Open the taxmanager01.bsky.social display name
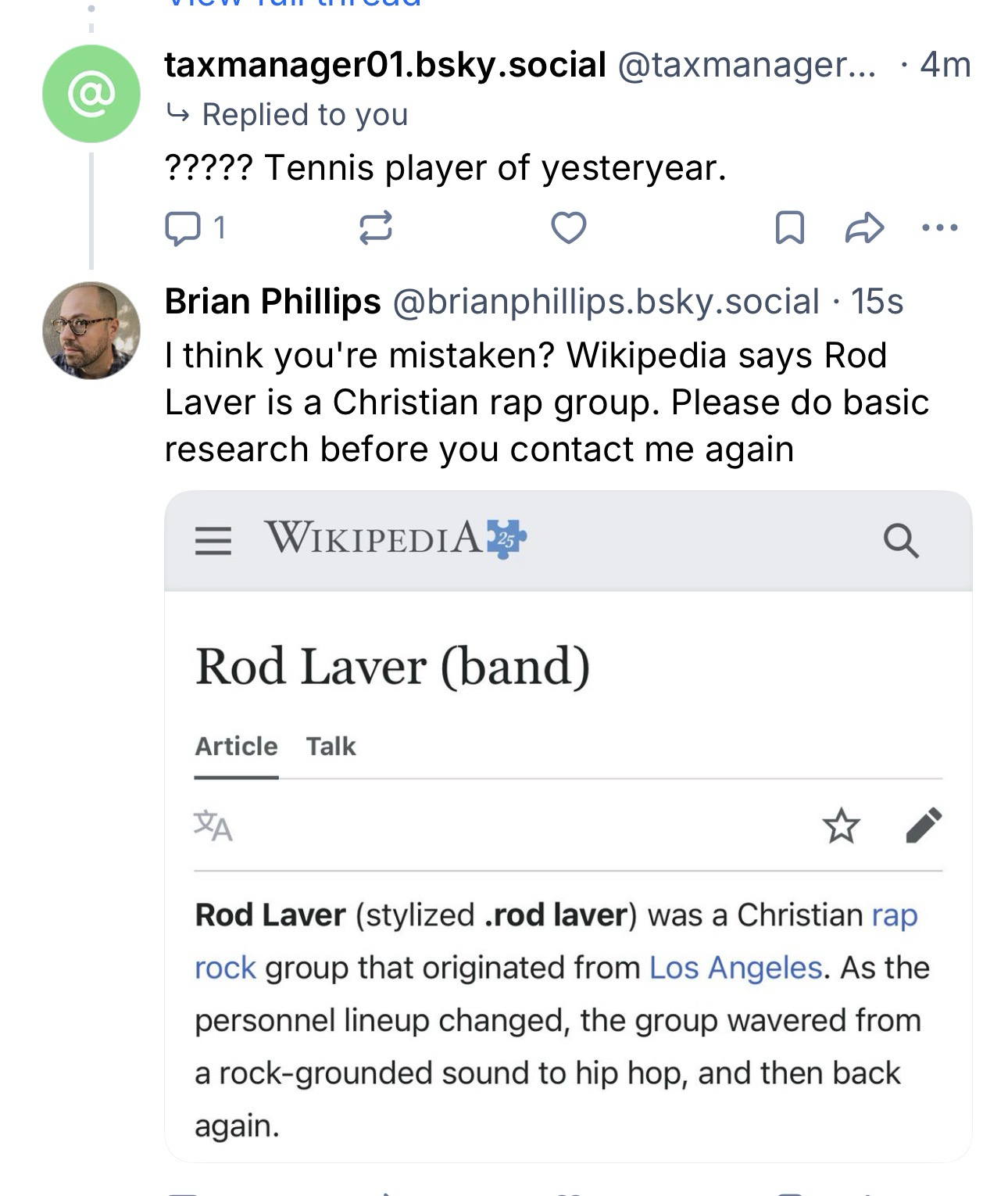 [385, 65]
